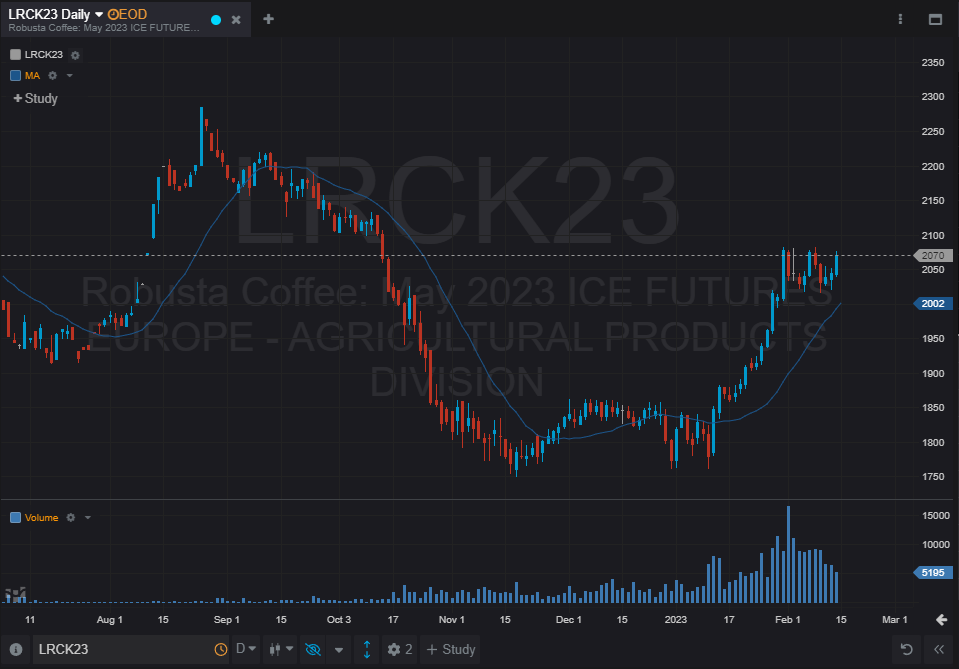This screenshot has width=959, height=669.
Task: Click the MA legend label
Action: coord(32,76)
